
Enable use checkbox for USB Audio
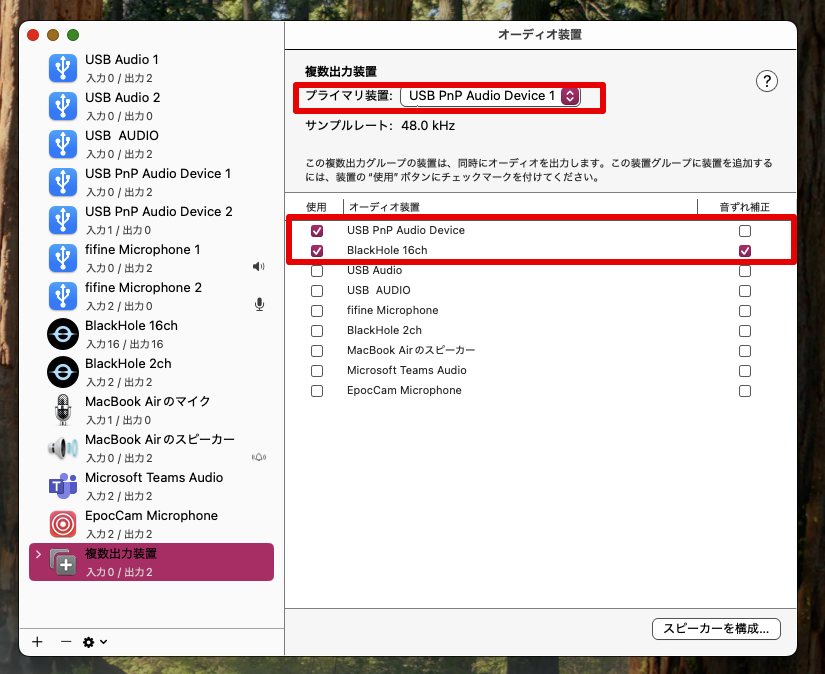pos(317,271)
